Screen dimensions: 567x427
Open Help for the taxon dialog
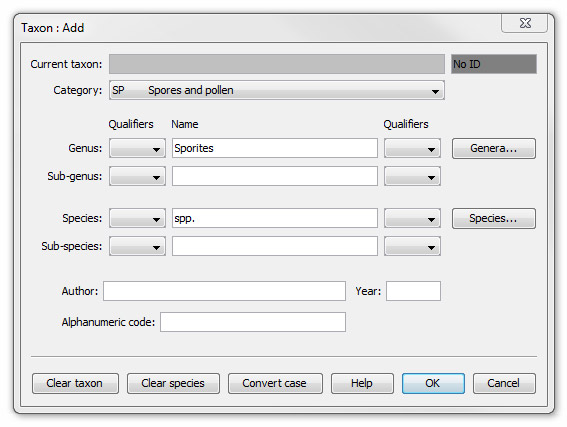tap(362, 383)
